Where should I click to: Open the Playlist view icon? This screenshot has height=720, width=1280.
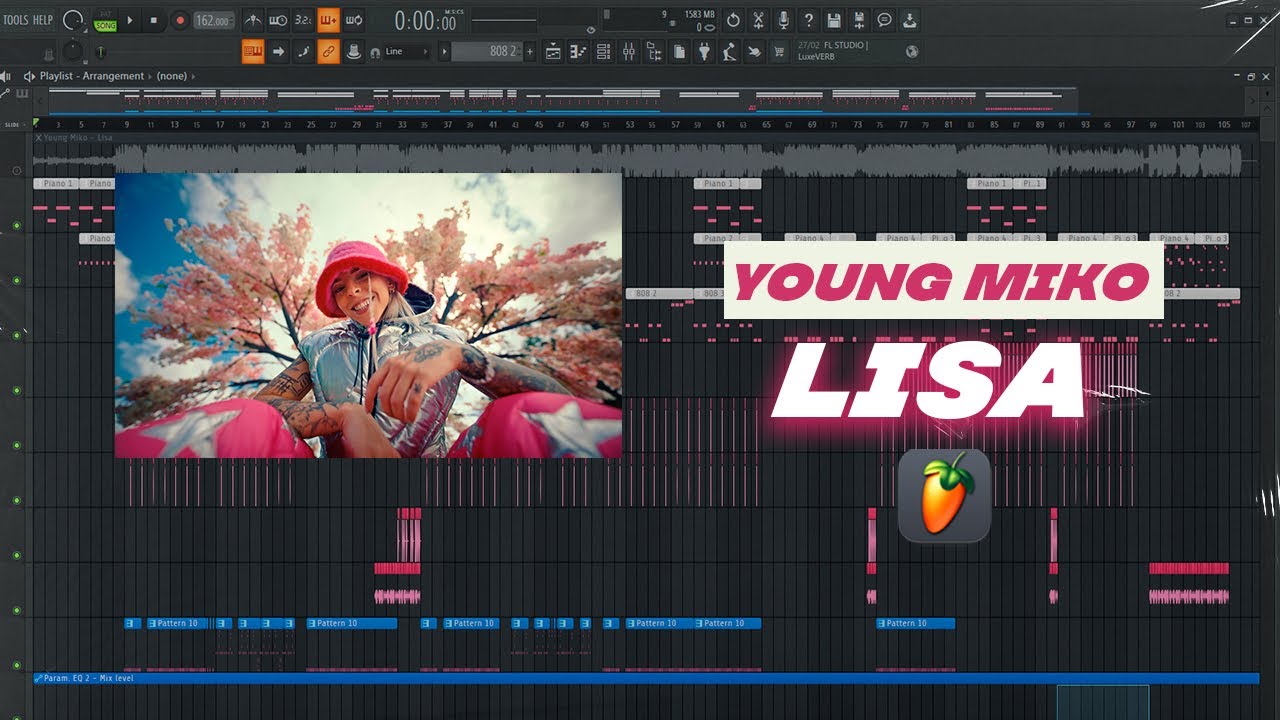click(553, 52)
